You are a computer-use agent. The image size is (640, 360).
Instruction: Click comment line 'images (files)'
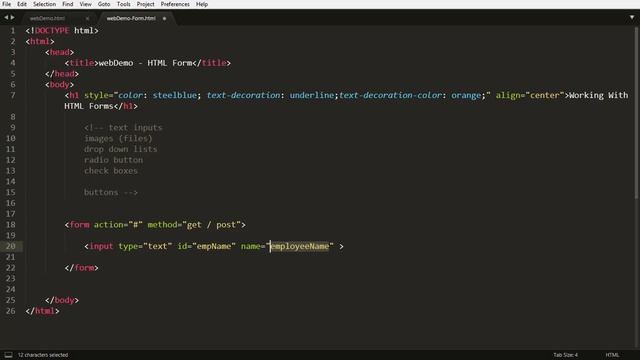(118, 138)
